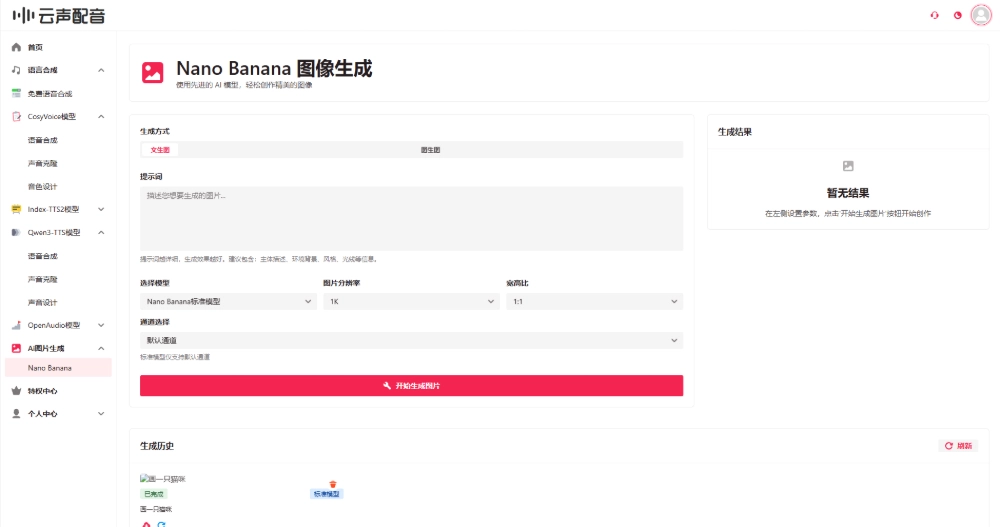
Task: Click the 云声配音 logo
Action: [x=58, y=16]
